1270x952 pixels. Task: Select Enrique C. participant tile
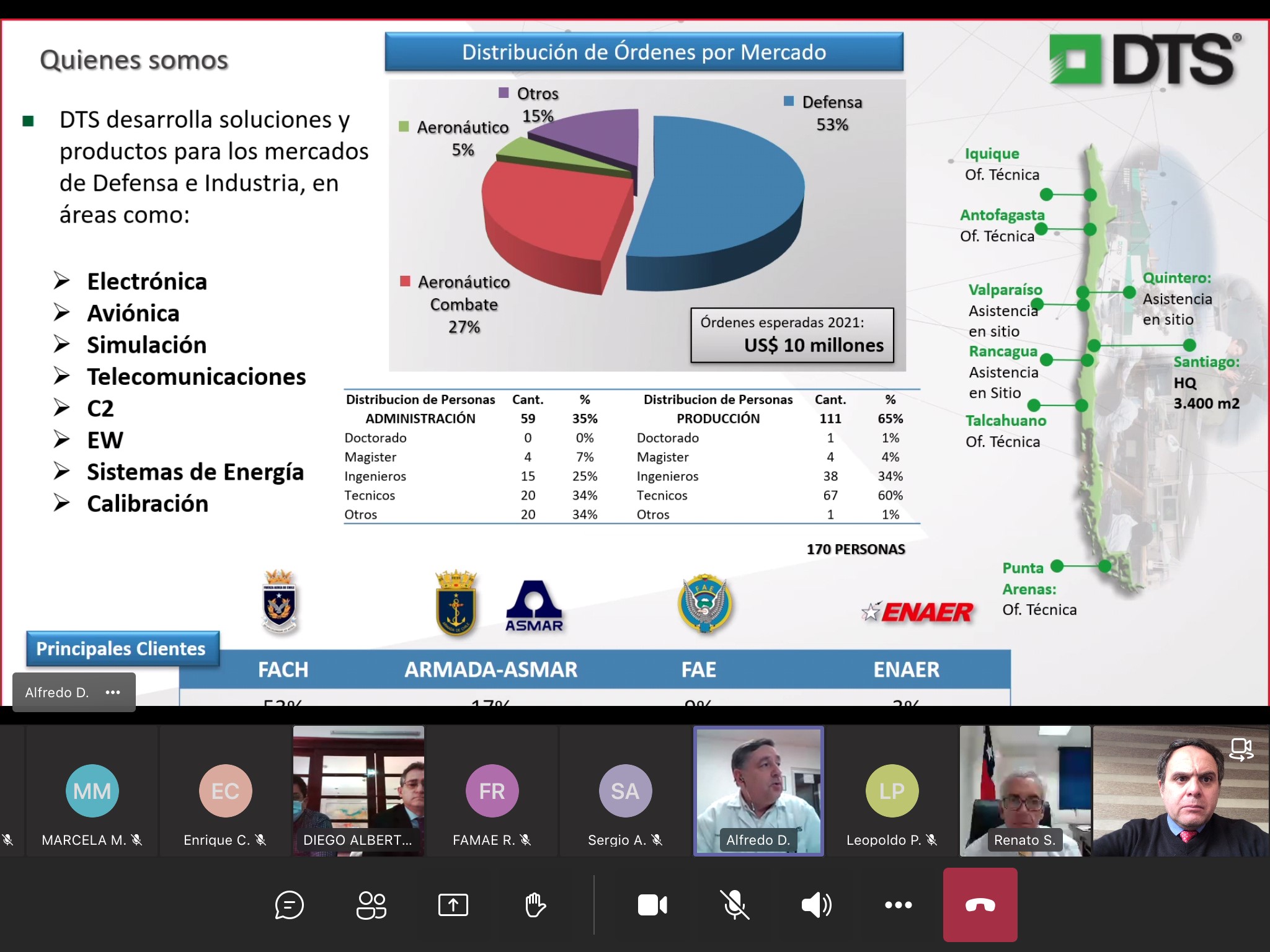[226, 791]
